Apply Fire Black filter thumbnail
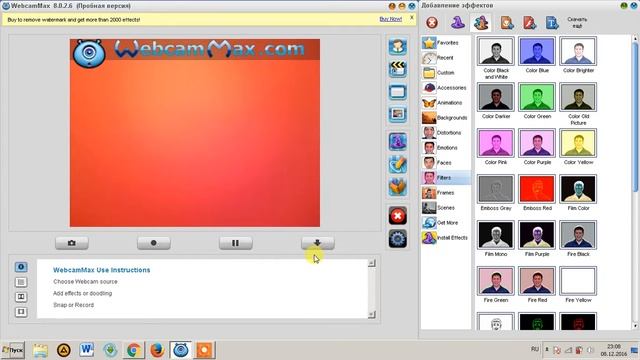The image size is (640, 360). (x=578, y=235)
